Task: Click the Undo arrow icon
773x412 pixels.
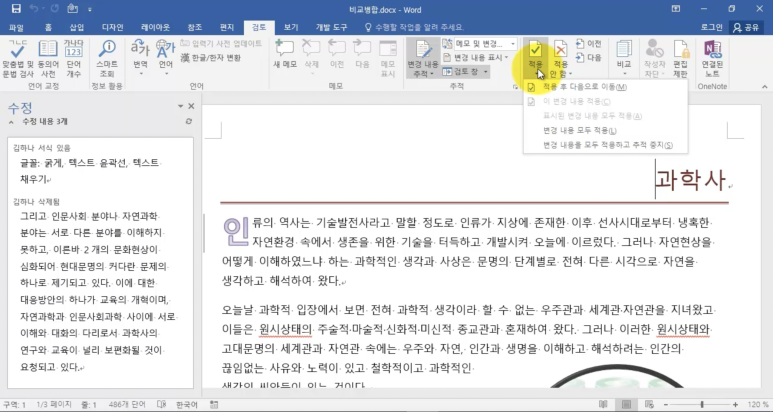Action: [x=34, y=8]
